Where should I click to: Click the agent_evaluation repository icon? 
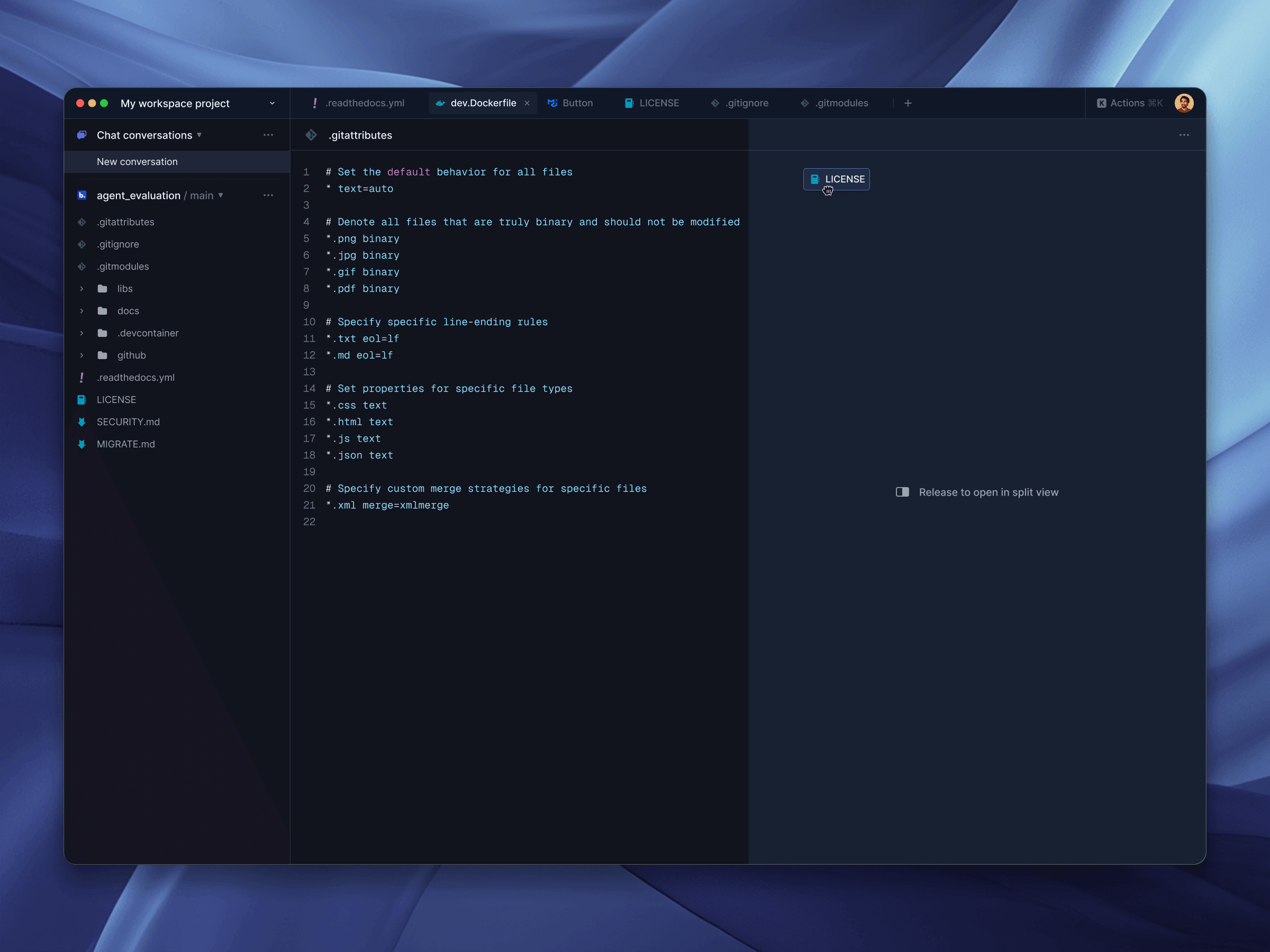(x=81, y=195)
